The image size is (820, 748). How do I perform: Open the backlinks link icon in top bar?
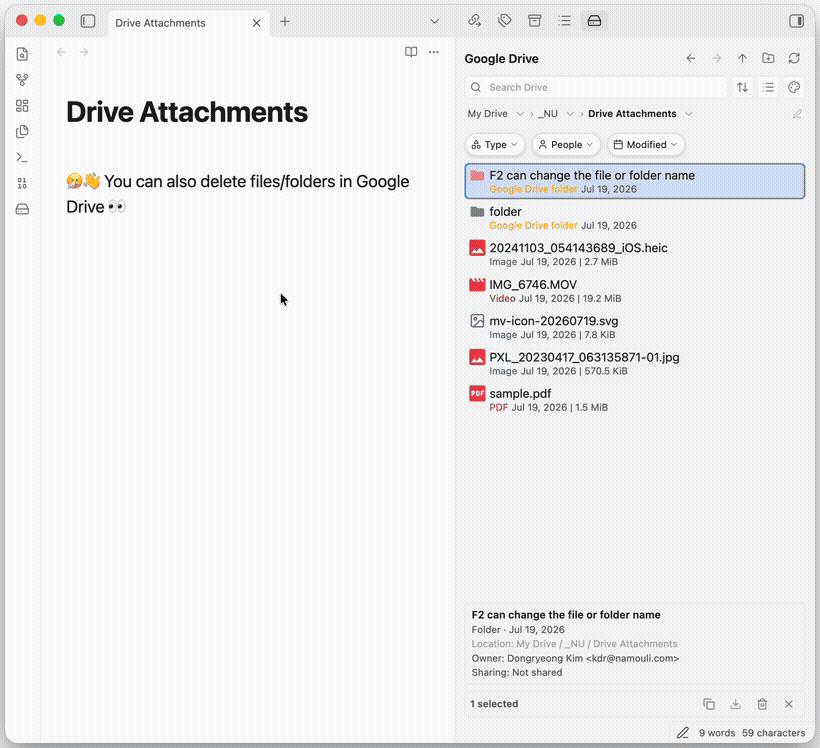pyautogui.click(x=474, y=21)
